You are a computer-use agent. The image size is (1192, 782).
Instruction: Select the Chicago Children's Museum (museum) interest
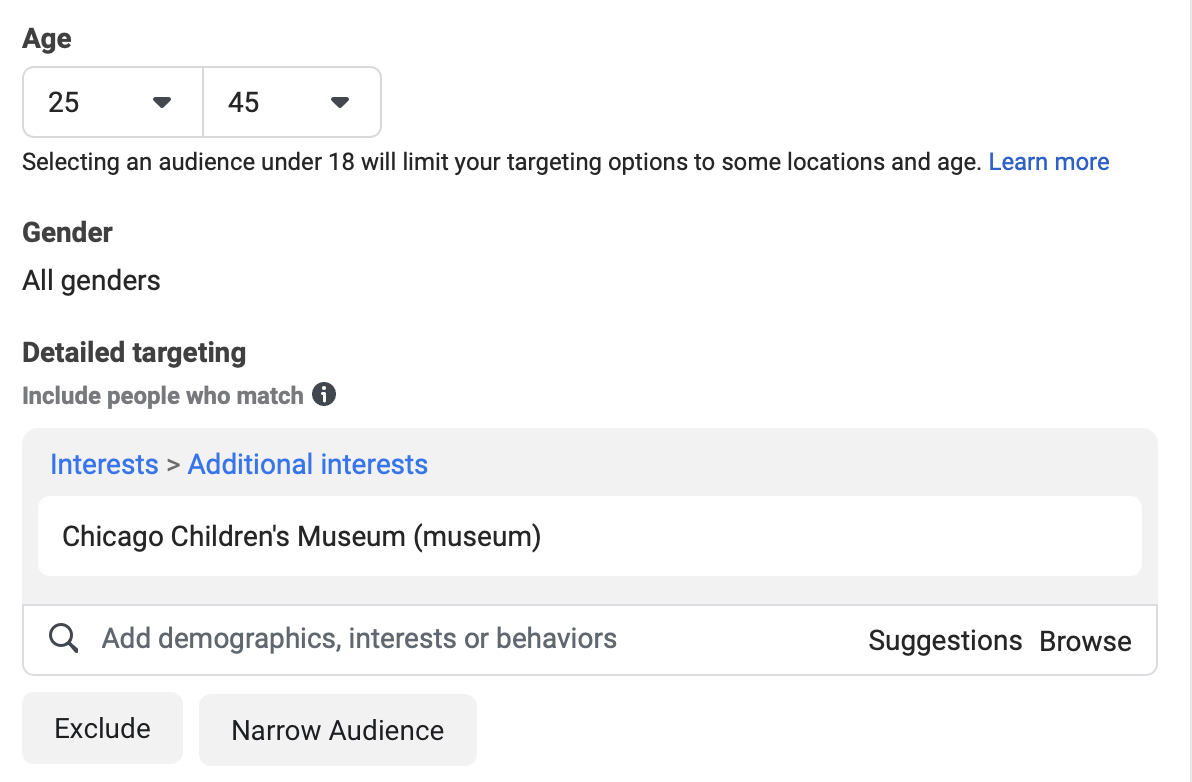[x=590, y=536]
